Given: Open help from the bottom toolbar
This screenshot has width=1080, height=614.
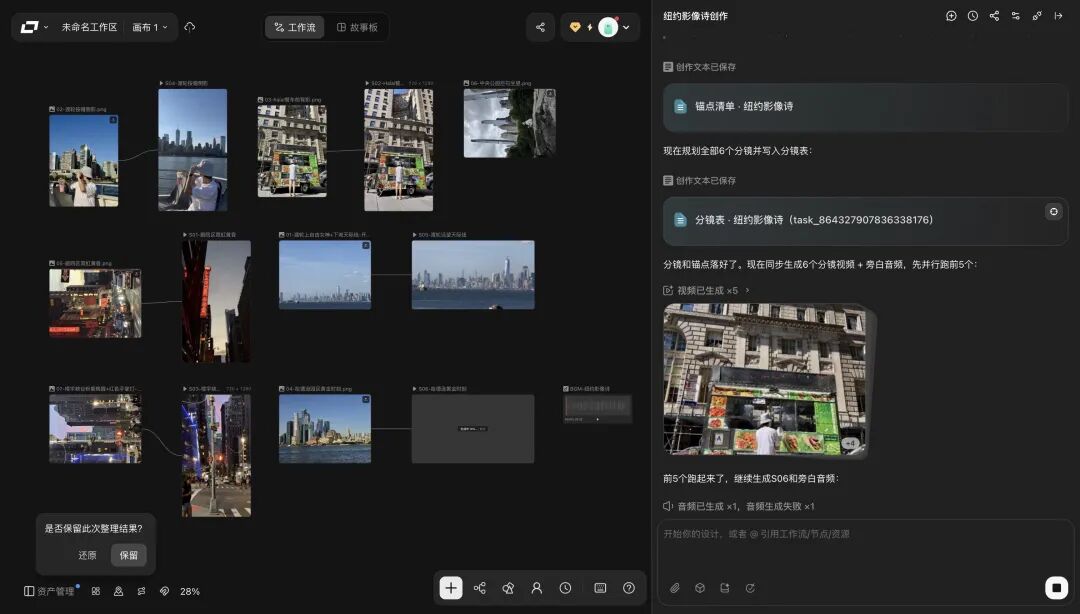Looking at the screenshot, I should pos(629,588).
